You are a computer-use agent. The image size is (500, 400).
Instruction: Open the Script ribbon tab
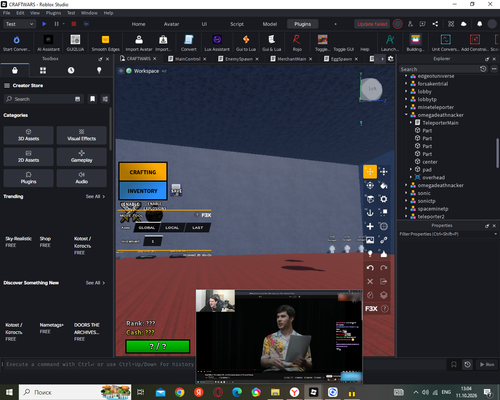point(237,24)
